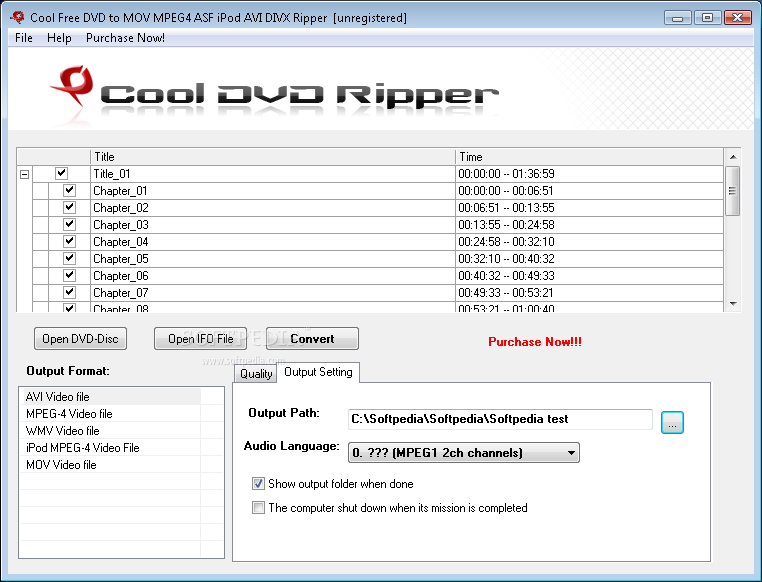The height and width of the screenshot is (582, 762).
Task: Switch to the Quality tab
Action: coord(256,374)
